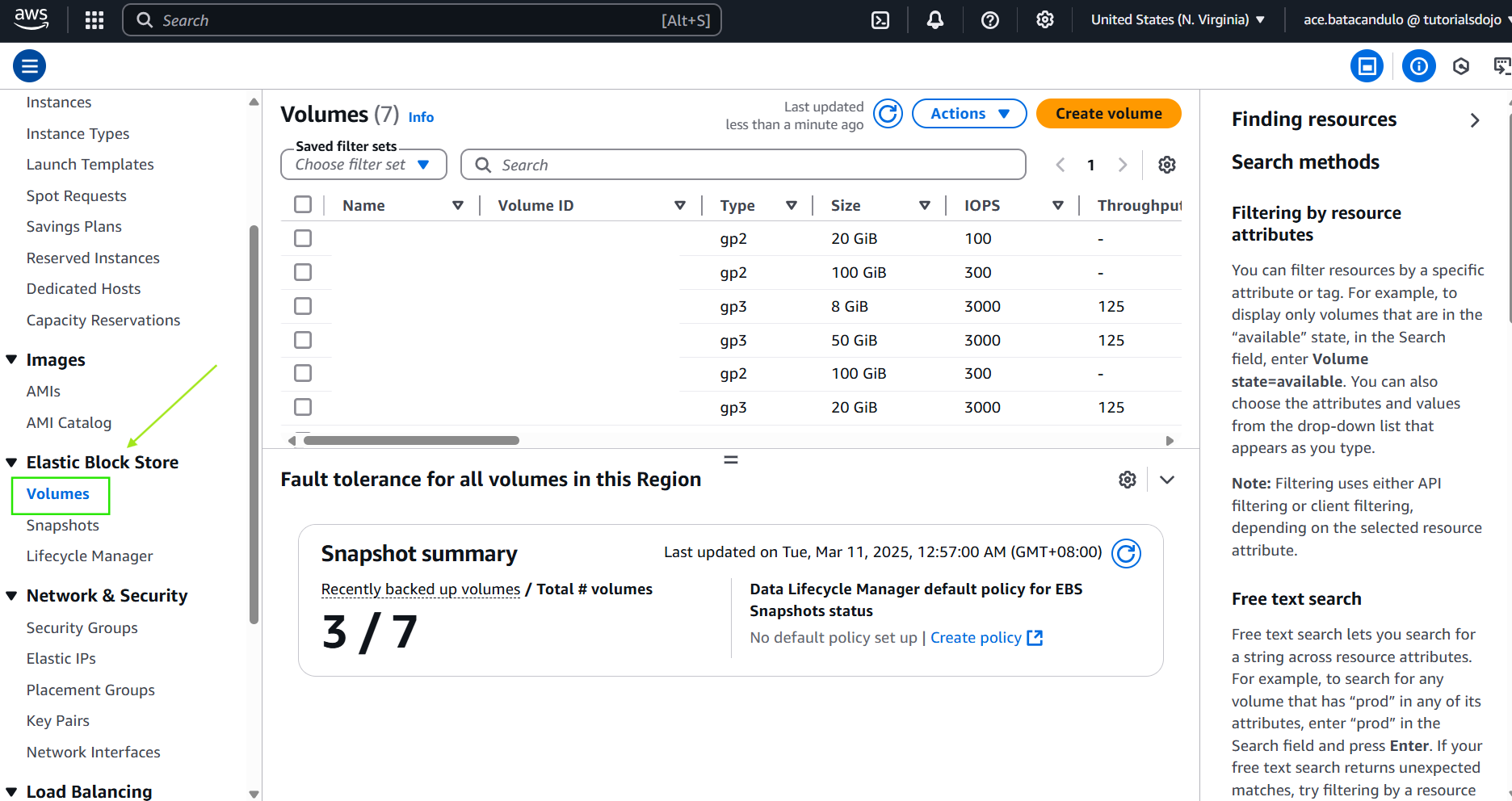Image resolution: width=1512 pixels, height=801 pixels.
Task: Open Network Interfaces in the sidebar
Action: [94, 753]
